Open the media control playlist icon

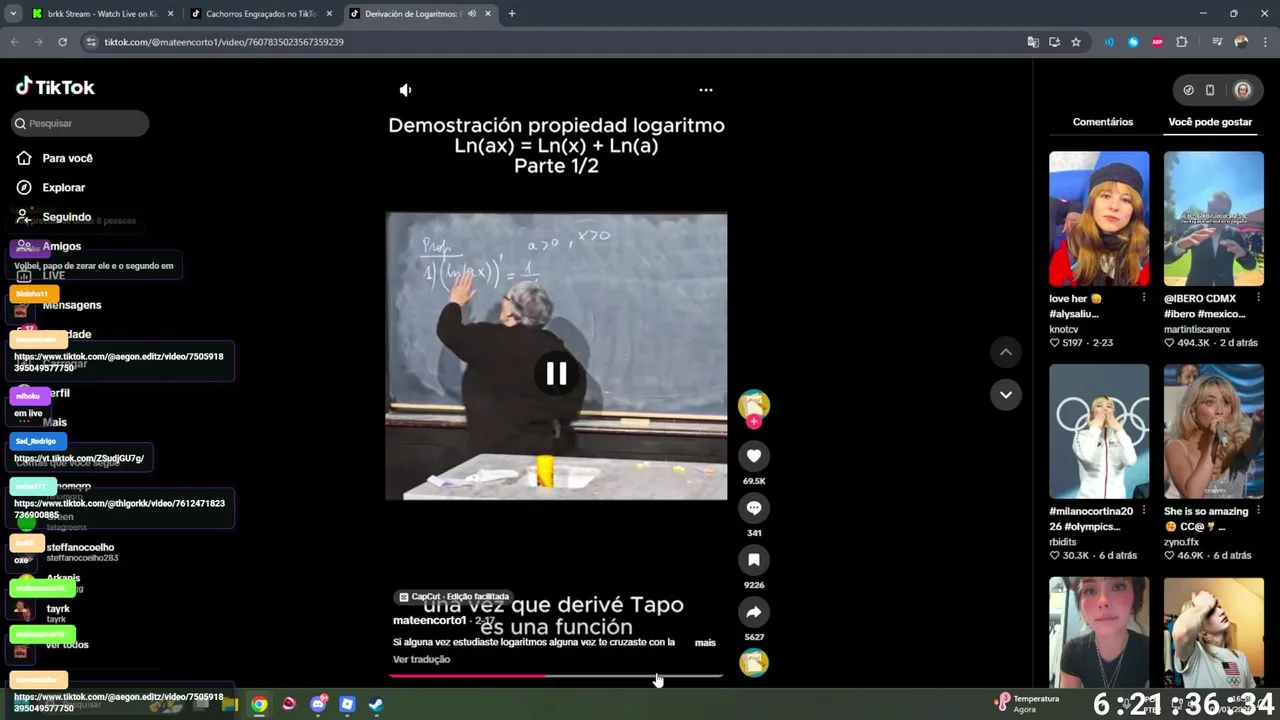[x=1217, y=42]
